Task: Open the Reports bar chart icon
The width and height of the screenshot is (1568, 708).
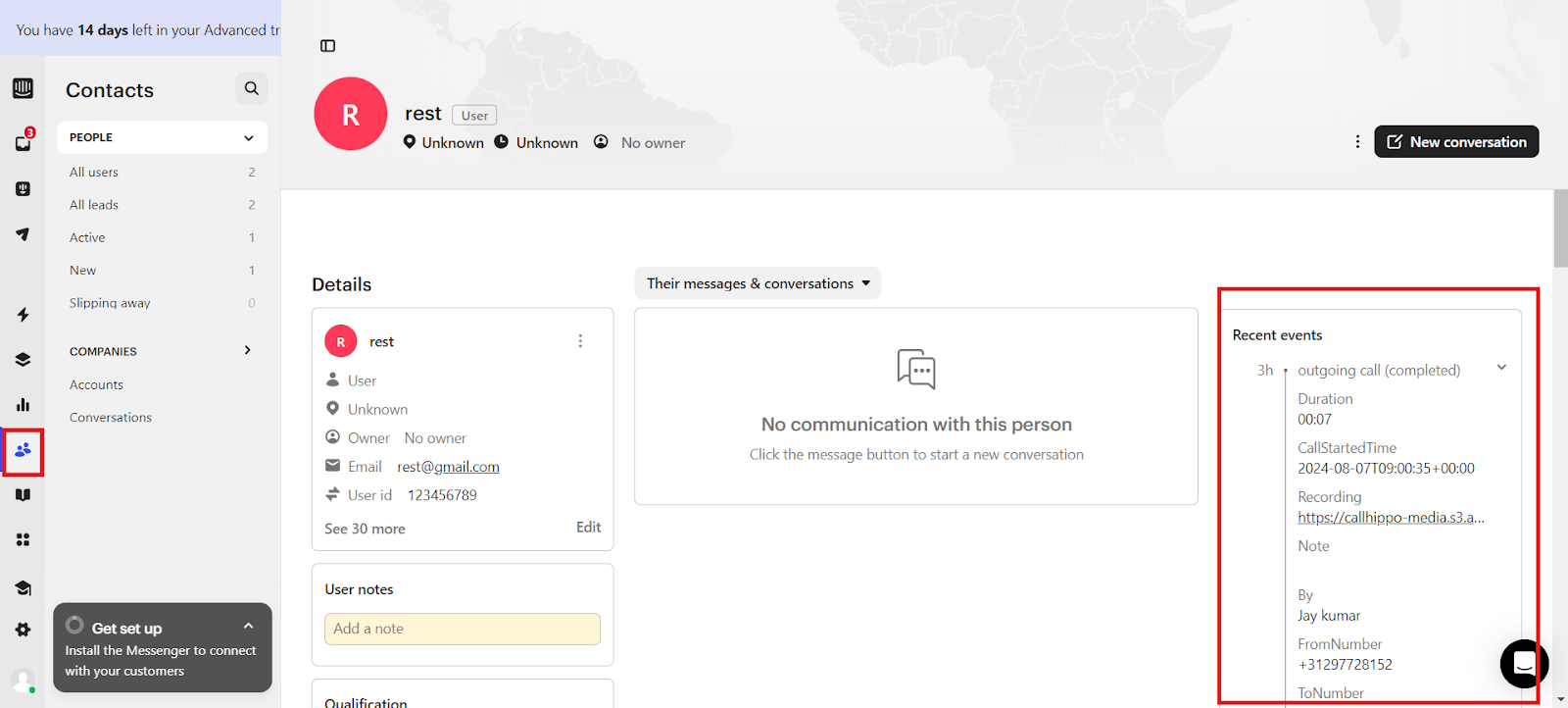Action: [x=23, y=404]
